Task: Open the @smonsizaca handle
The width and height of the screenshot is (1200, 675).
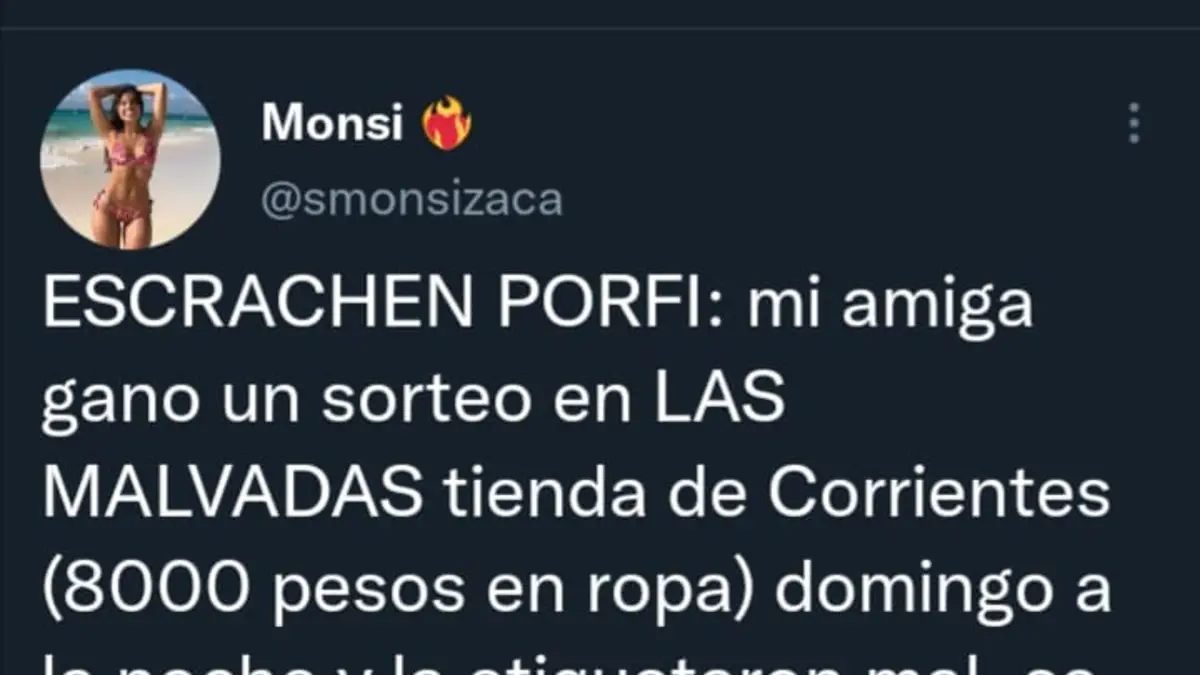Action: point(412,200)
